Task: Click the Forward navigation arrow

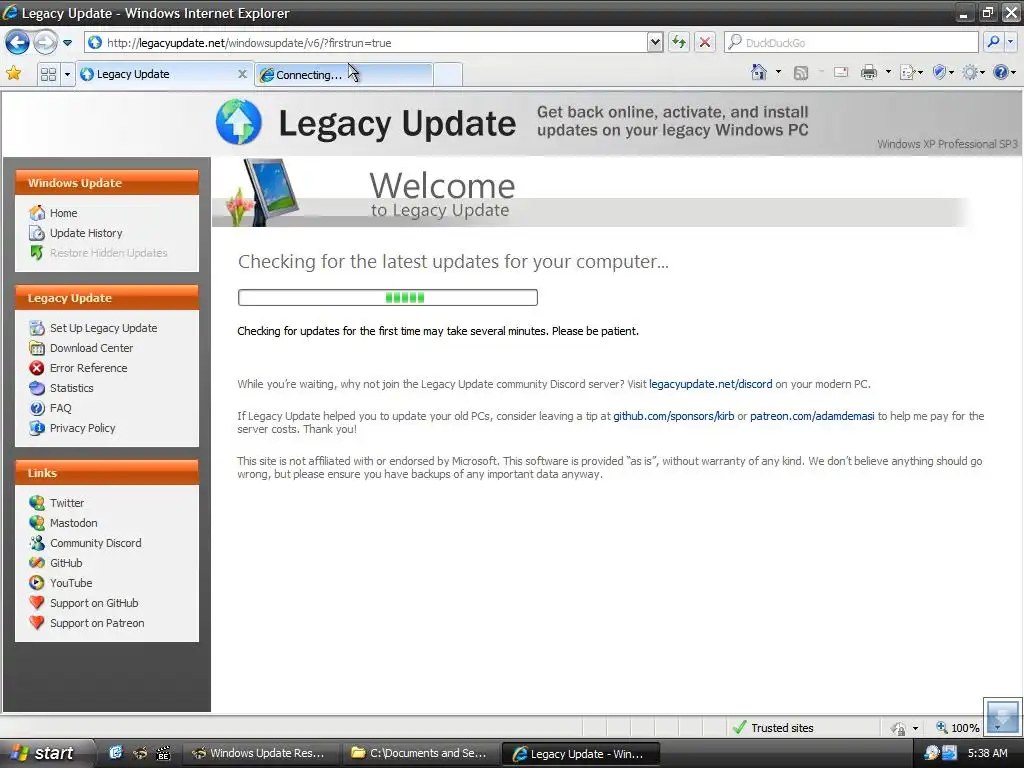Action: [45, 42]
